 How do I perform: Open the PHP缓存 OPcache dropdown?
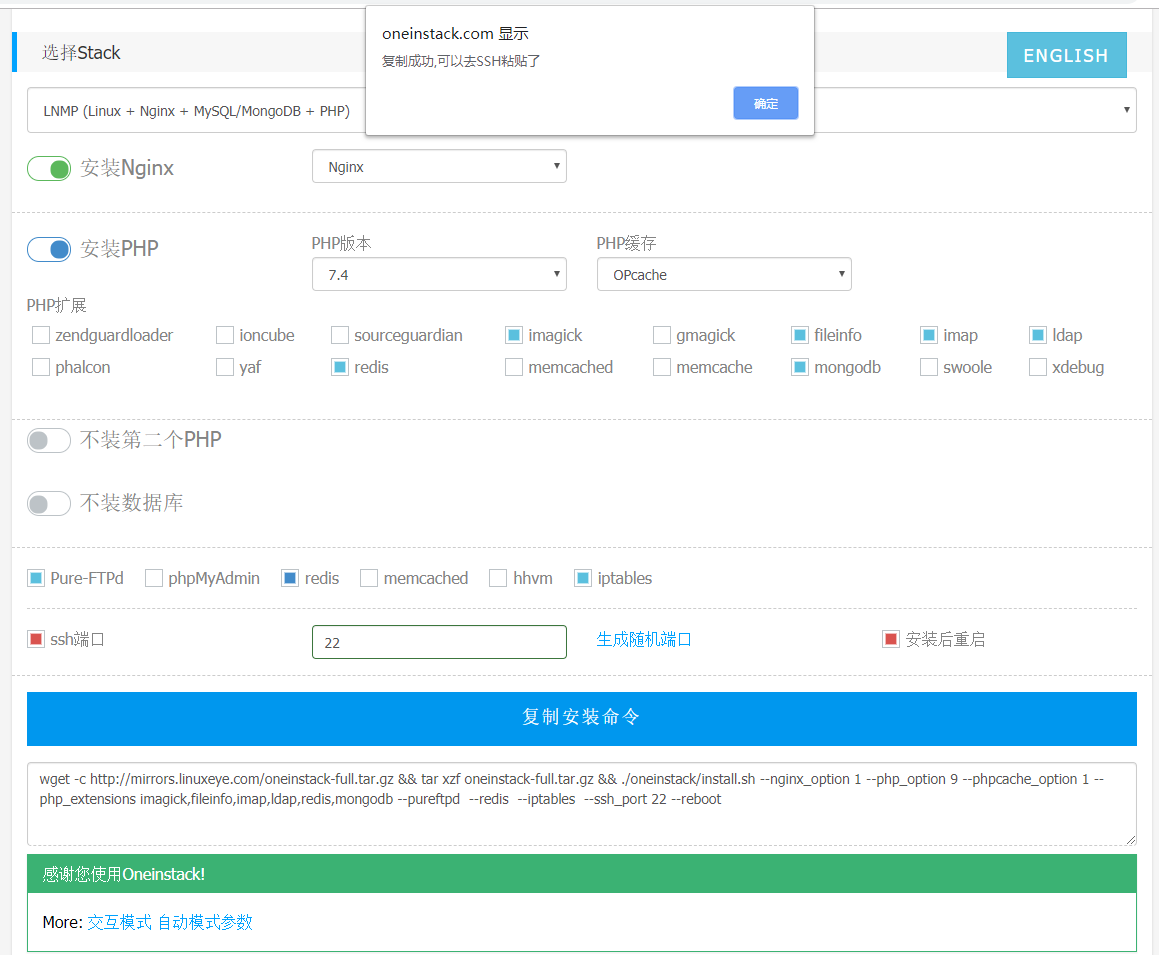click(x=724, y=274)
